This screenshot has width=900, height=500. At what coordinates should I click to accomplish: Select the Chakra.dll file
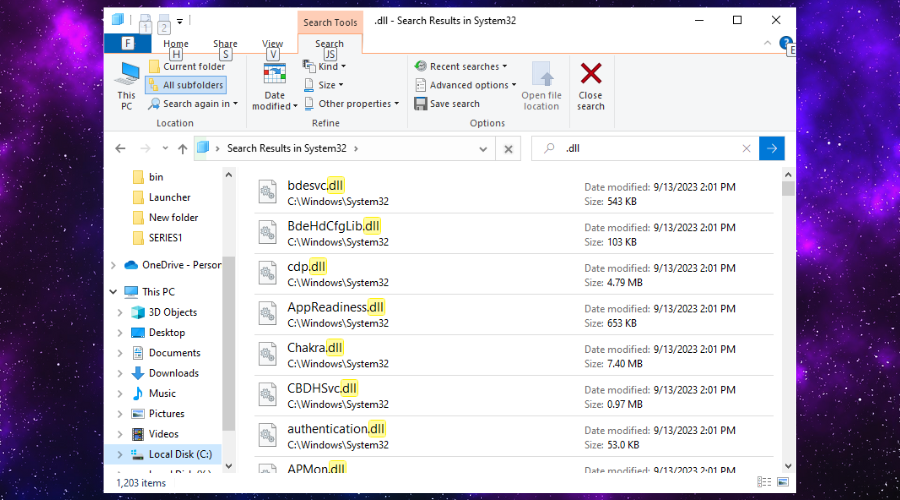click(514, 355)
